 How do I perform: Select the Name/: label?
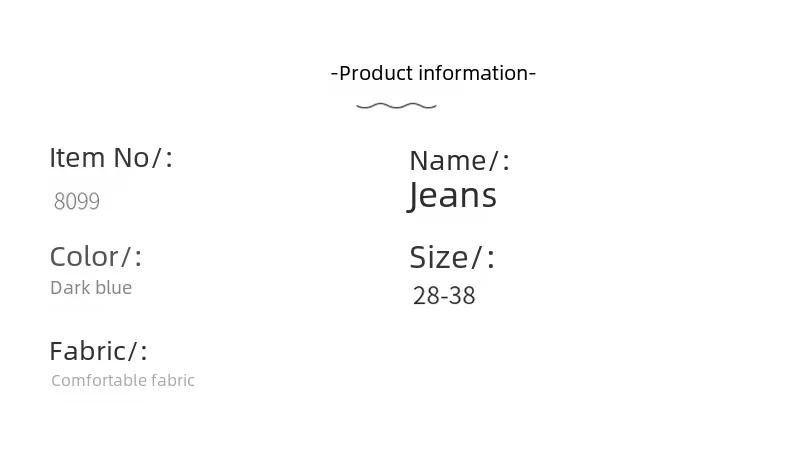point(459,161)
